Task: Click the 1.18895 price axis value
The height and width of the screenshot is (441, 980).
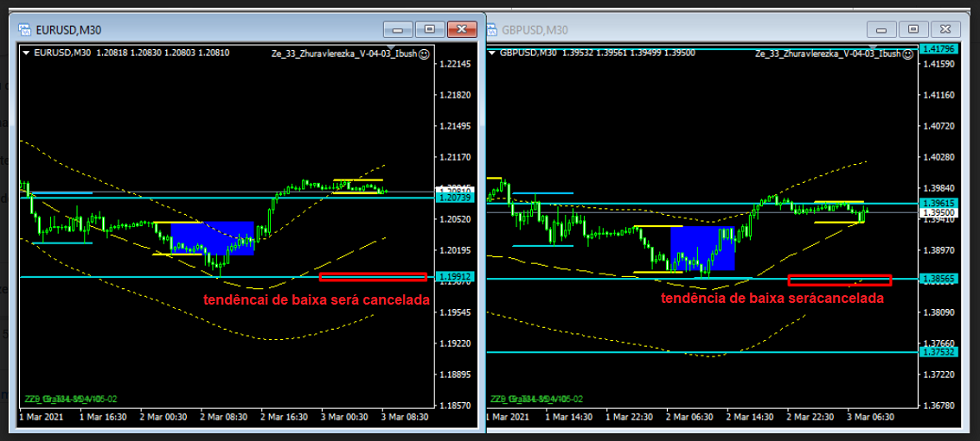Action: point(456,375)
